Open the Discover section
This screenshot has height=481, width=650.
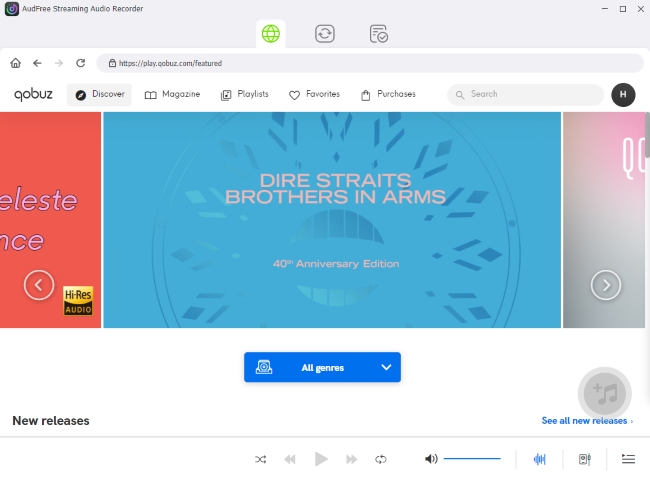(99, 95)
